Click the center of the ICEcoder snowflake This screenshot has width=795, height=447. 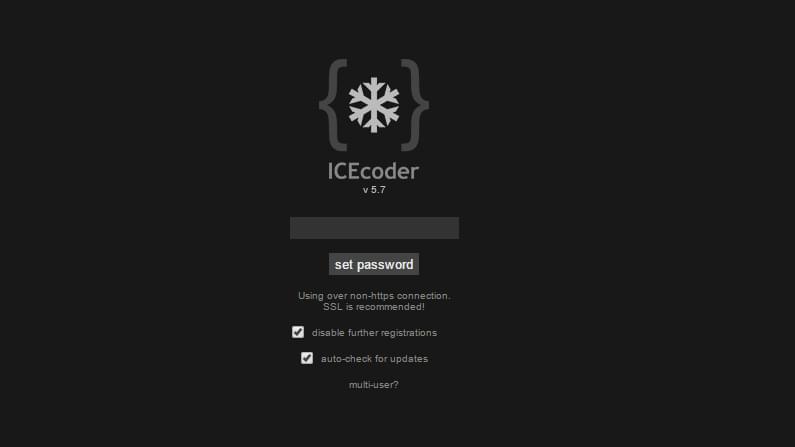[x=374, y=105]
